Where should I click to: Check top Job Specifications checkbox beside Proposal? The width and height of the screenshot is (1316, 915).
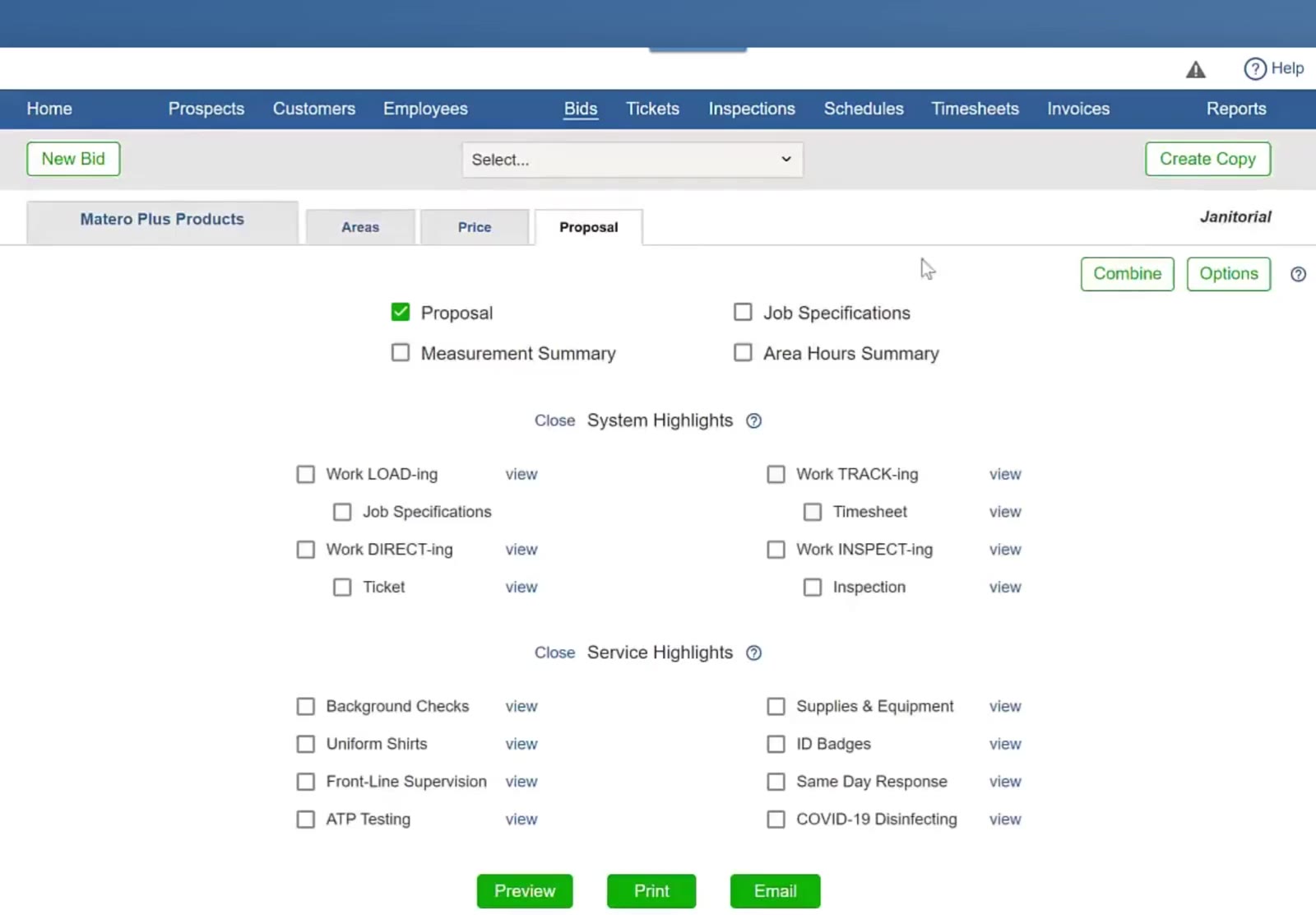point(743,312)
